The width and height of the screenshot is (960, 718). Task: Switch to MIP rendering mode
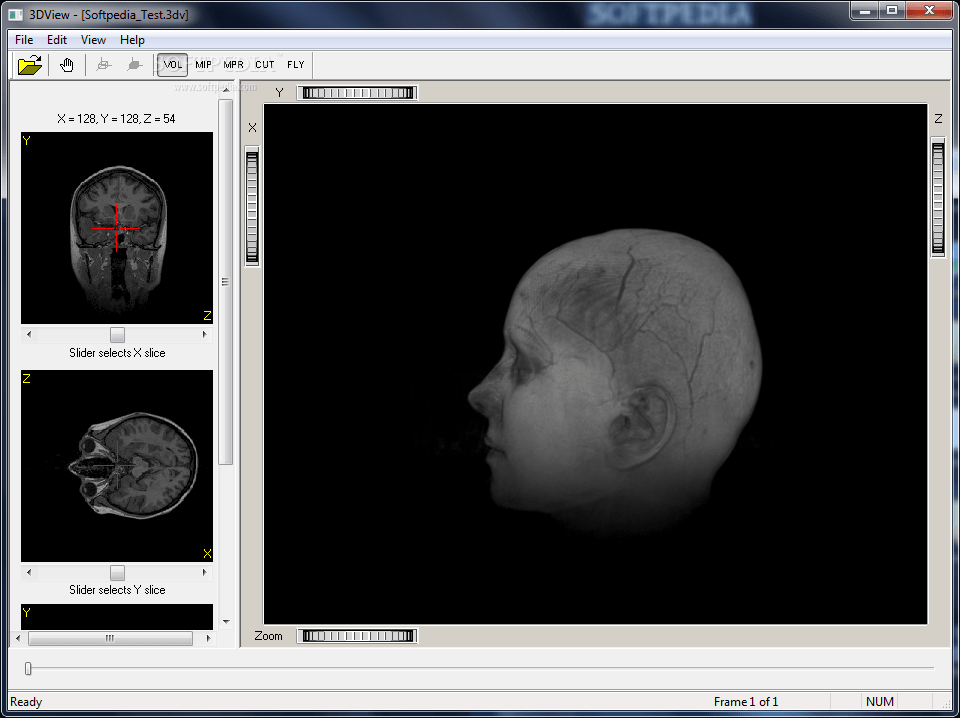click(203, 65)
